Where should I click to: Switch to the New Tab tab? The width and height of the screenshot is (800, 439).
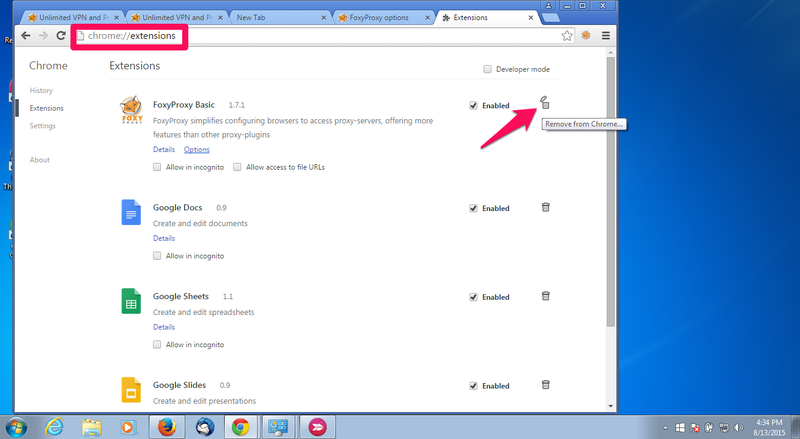(x=280, y=17)
